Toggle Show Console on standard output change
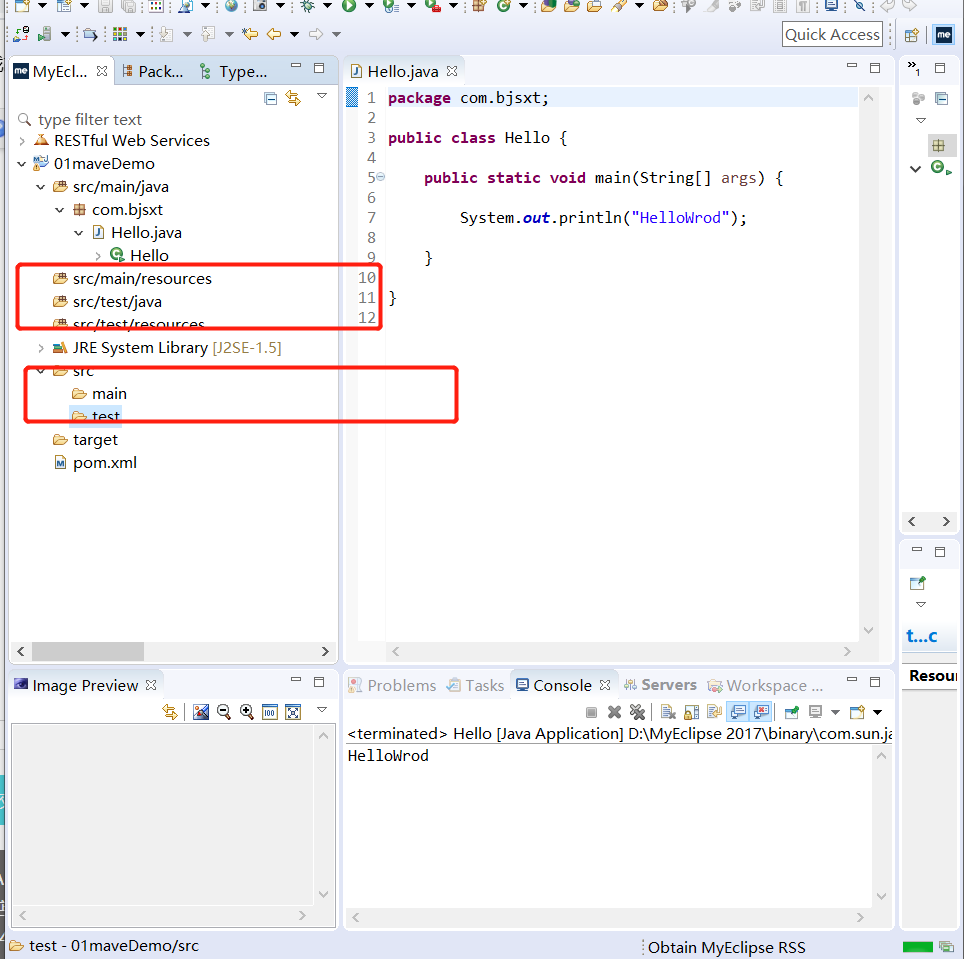Screen dimensions: 964x959 (x=738, y=712)
